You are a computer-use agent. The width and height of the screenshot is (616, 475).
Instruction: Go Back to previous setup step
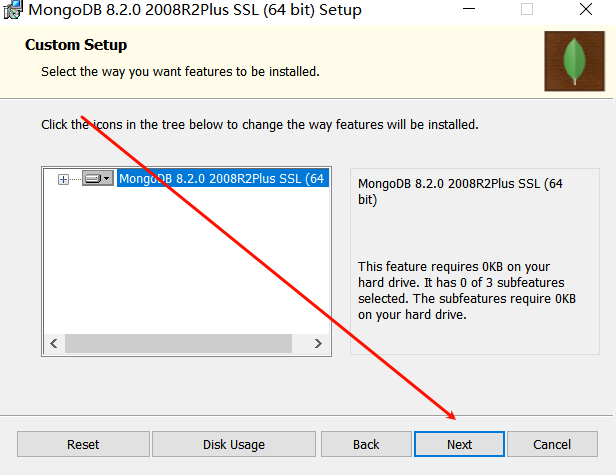[x=366, y=444]
